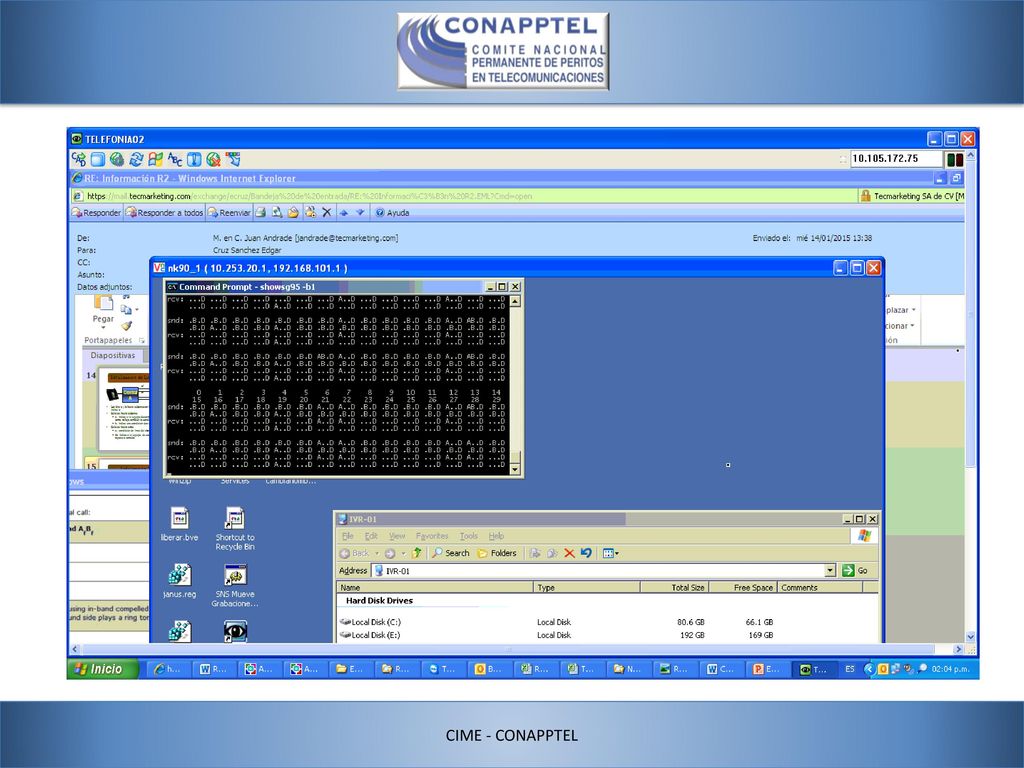Sort by Name column in IVR-01

click(435, 588)
